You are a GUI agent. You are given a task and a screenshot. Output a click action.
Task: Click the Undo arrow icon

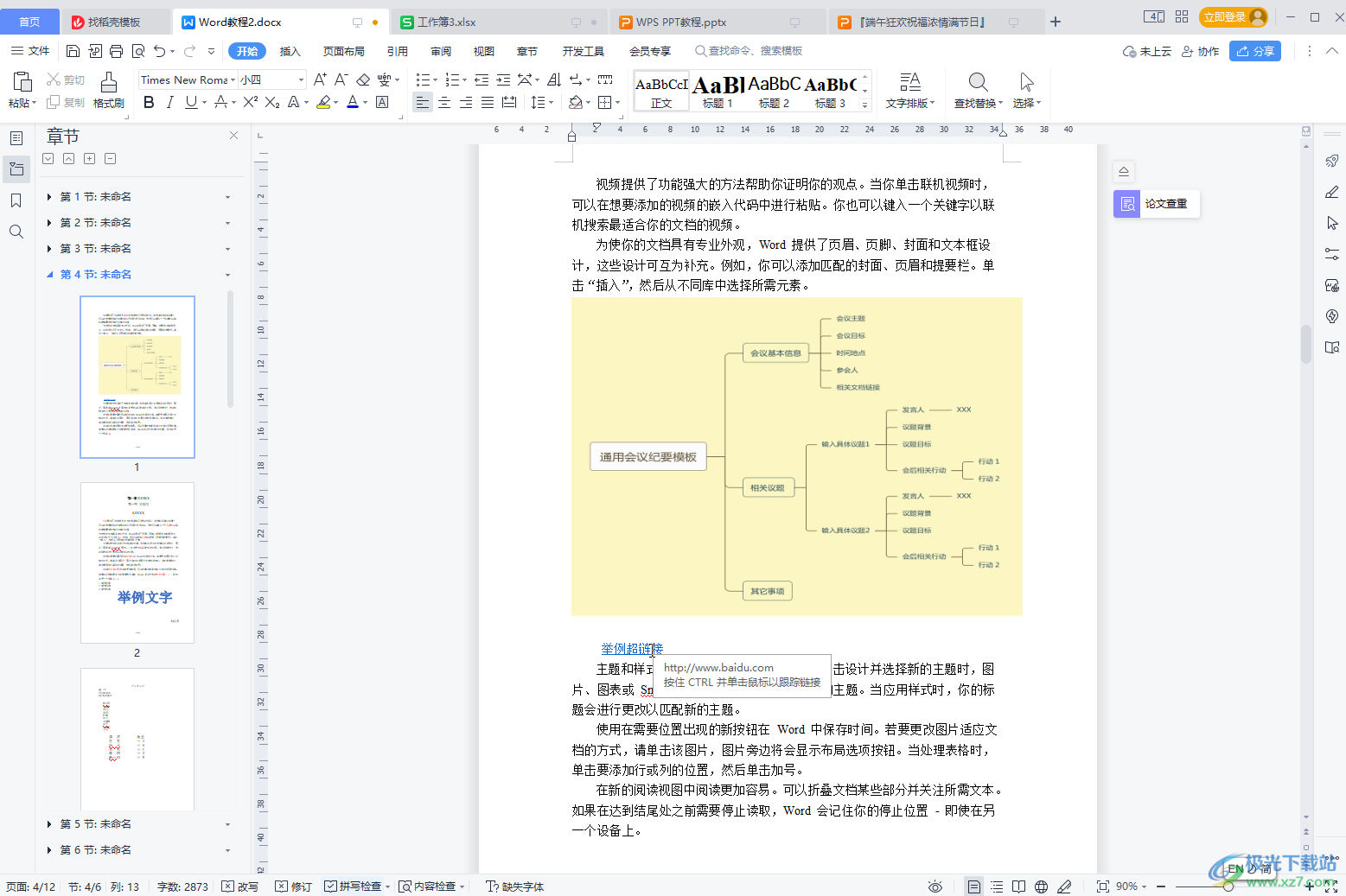tap(159, 51)
